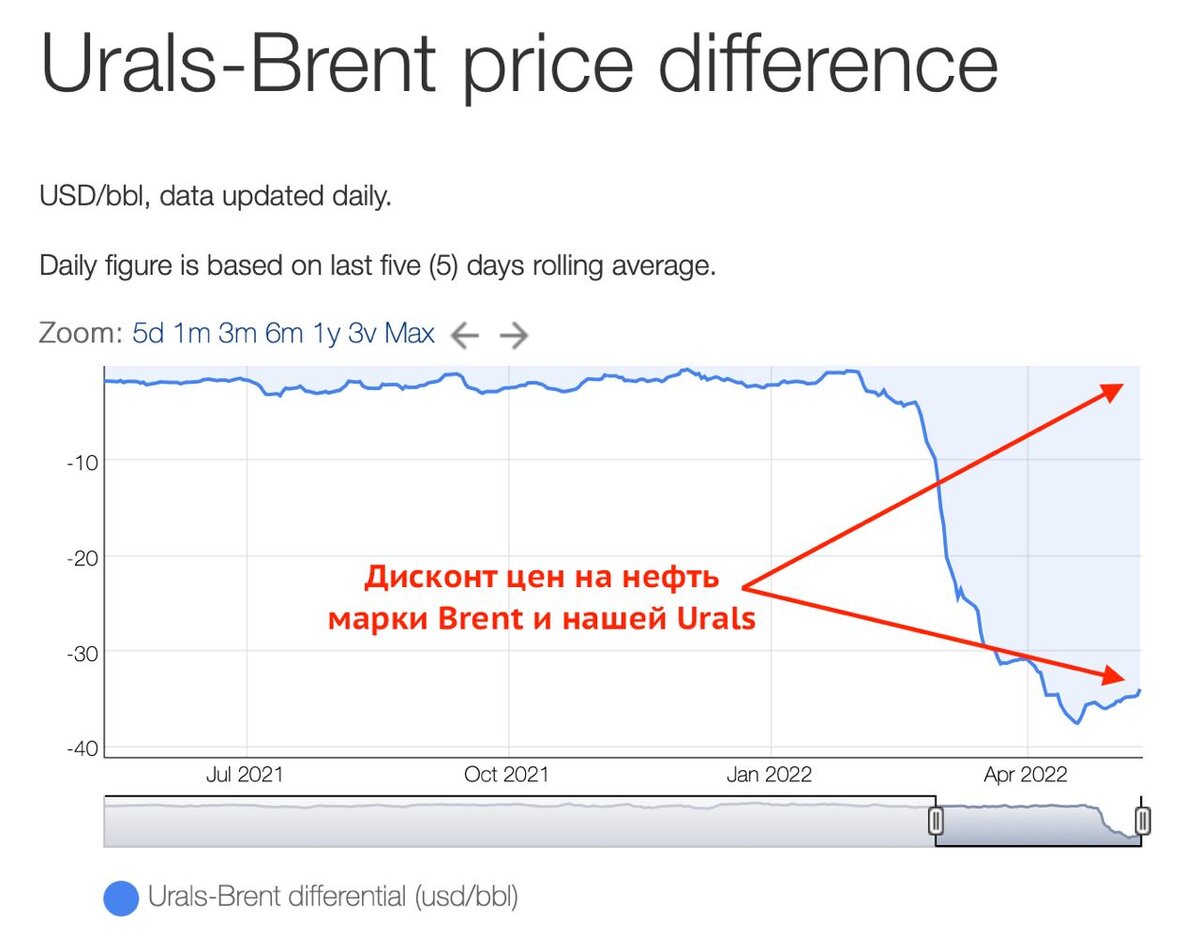Click the right range slider handle
Screen dimensions: 1200x937
pyautogui.click(x=1144, y=822)
